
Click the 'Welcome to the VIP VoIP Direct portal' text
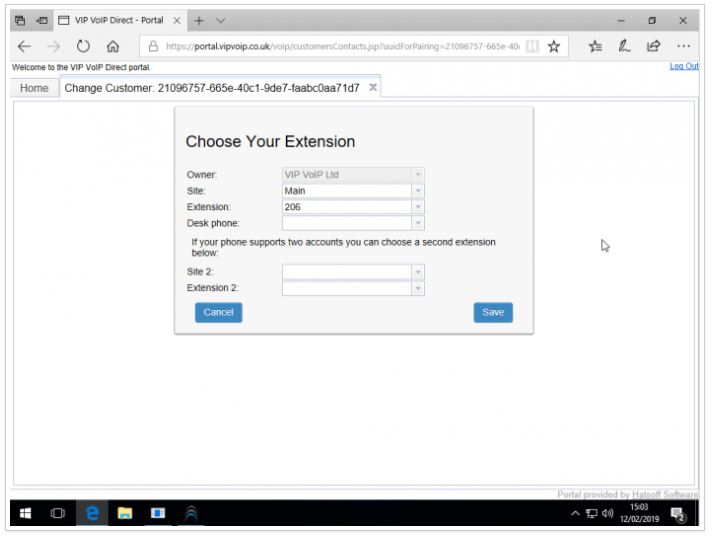click(81, 67)
